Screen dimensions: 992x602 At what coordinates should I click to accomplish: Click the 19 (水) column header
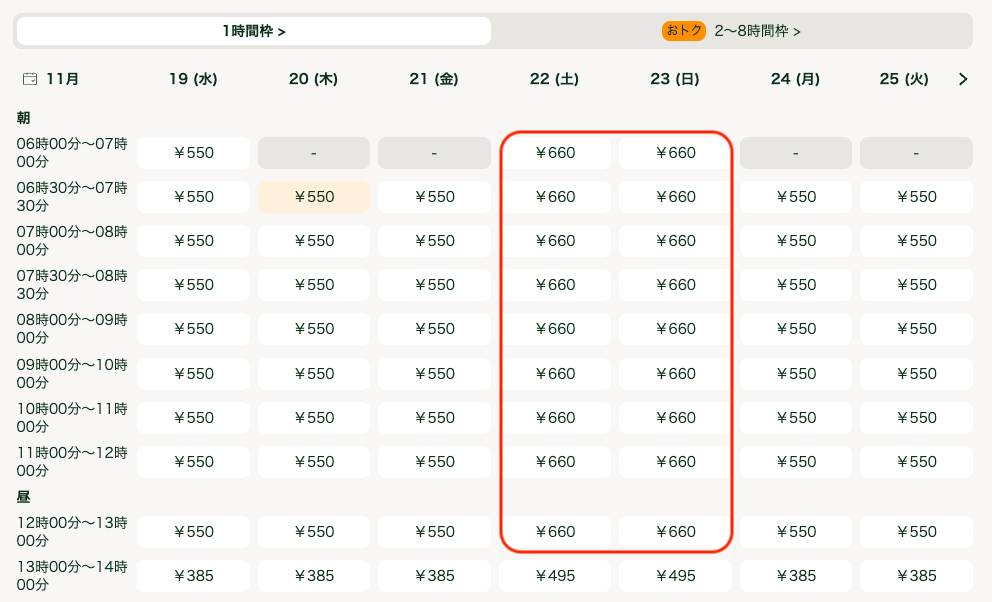(192, 78)
